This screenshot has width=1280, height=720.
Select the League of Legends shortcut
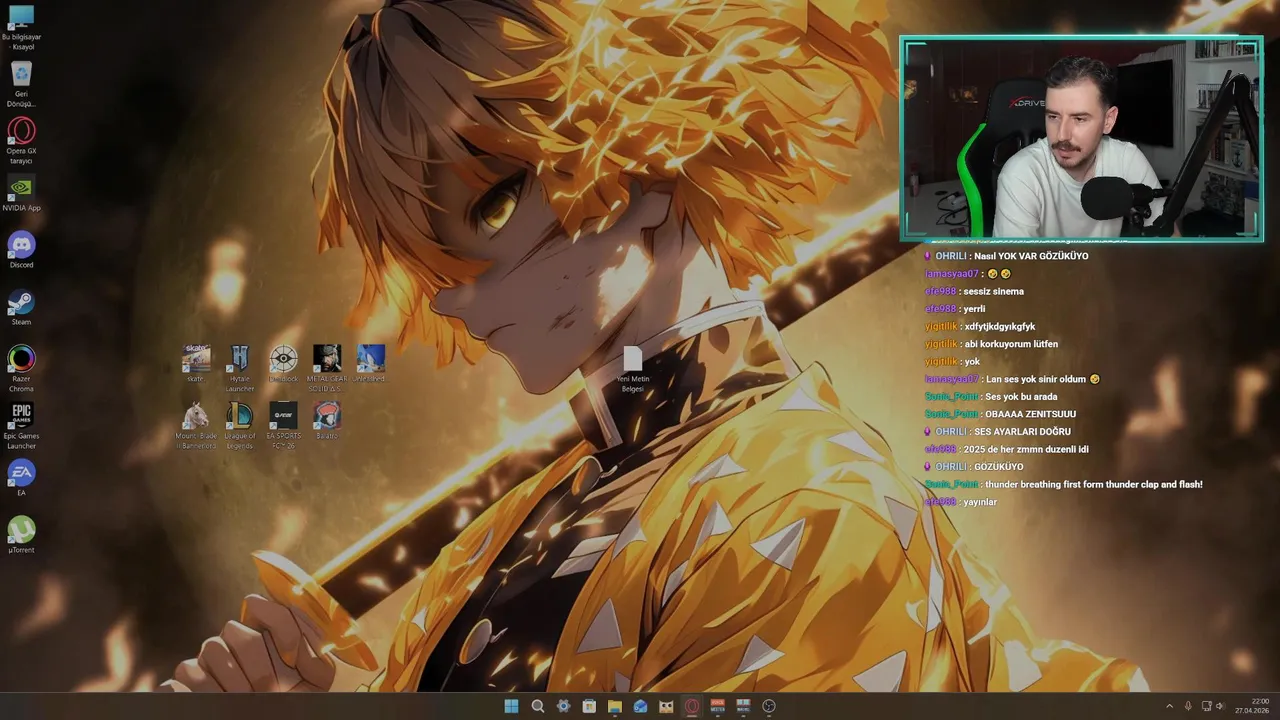(240, 426)
